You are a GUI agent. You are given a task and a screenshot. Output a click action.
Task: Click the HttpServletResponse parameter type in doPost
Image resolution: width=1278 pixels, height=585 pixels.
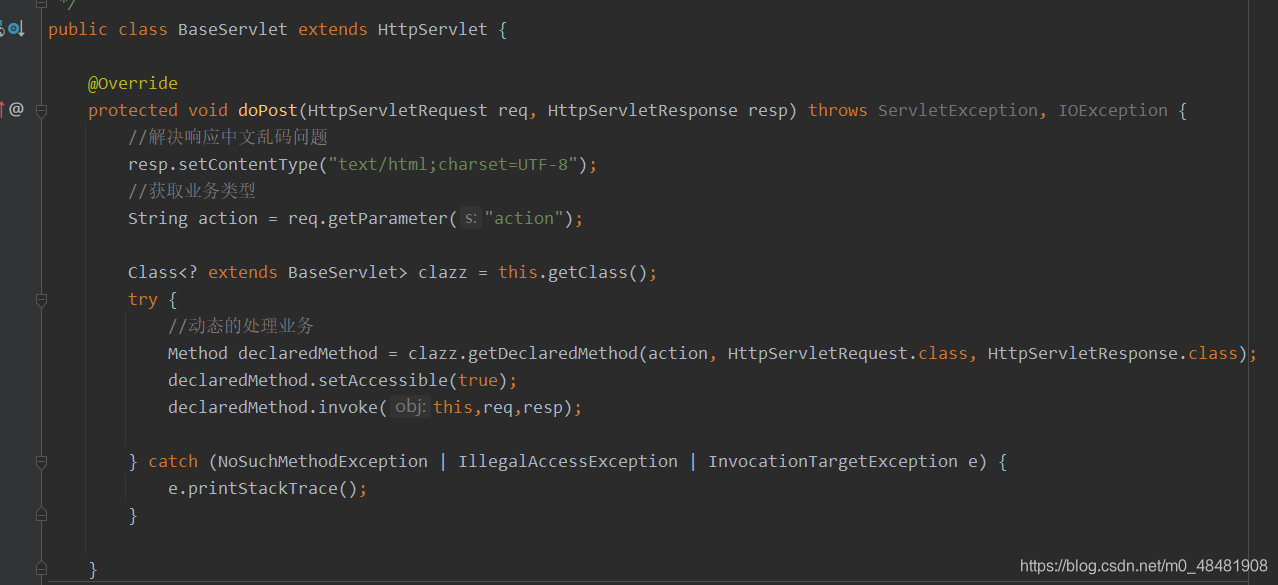pos(642,110)
